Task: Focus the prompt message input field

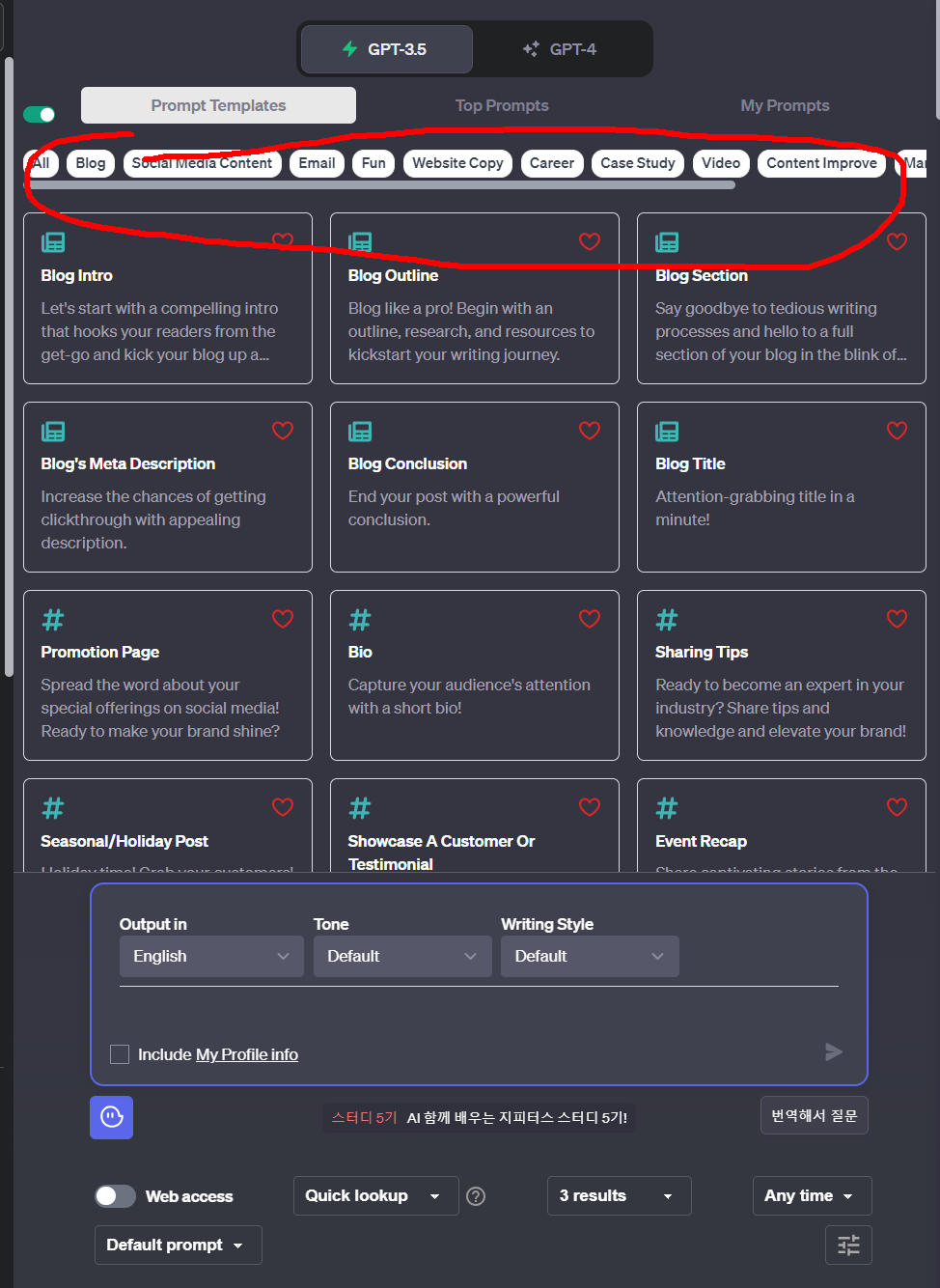Action: pyautogui.click(x=479, y=1014)
